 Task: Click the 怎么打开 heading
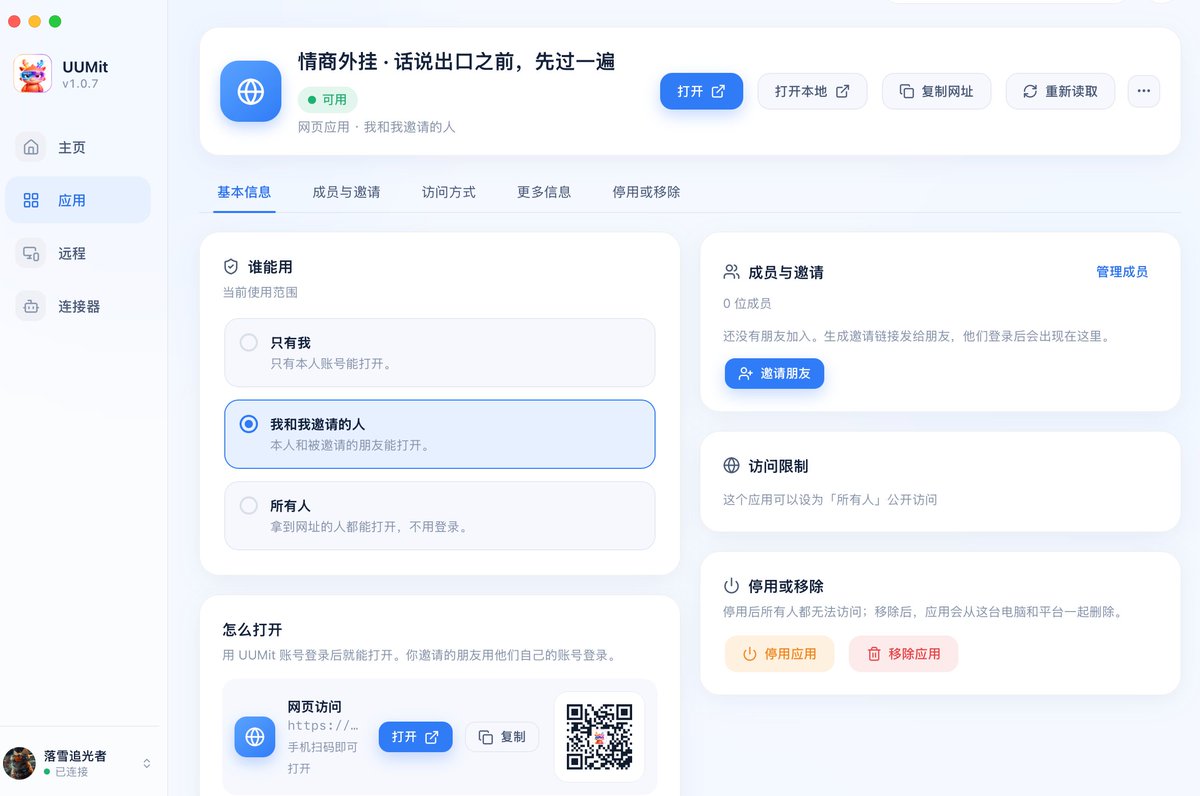[252, 630]
